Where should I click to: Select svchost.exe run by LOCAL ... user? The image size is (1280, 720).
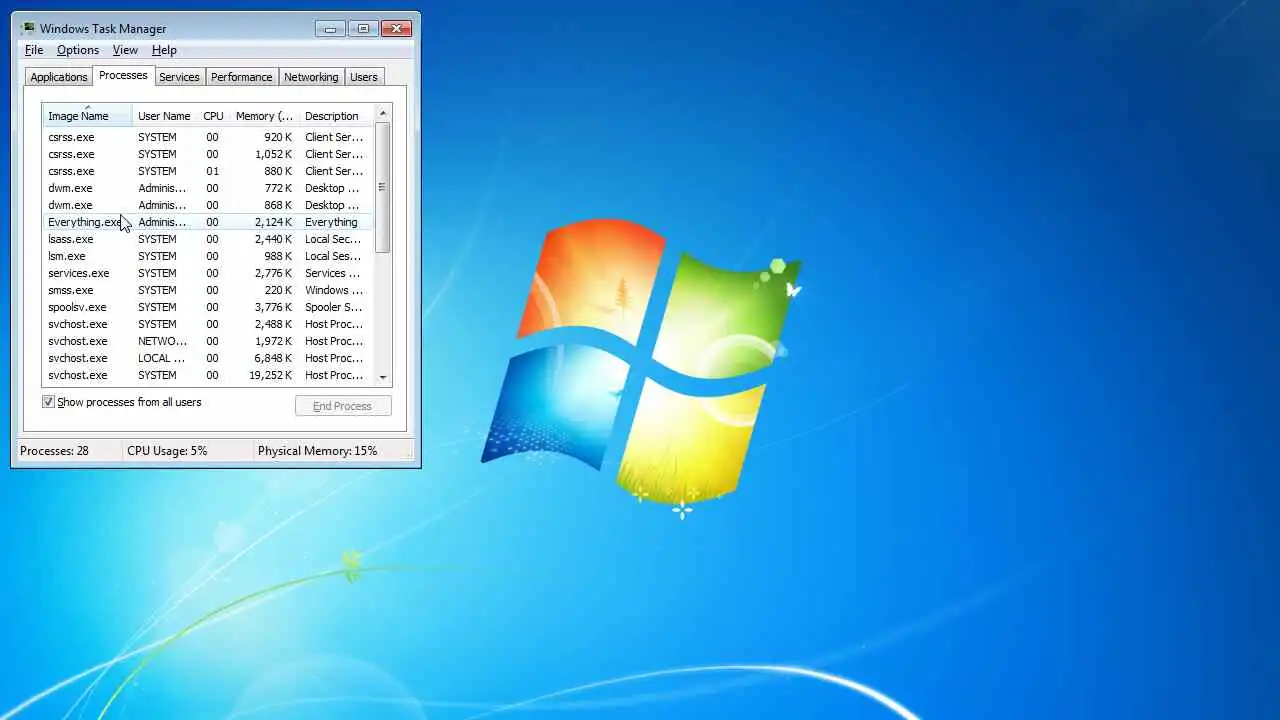(206, 358)
